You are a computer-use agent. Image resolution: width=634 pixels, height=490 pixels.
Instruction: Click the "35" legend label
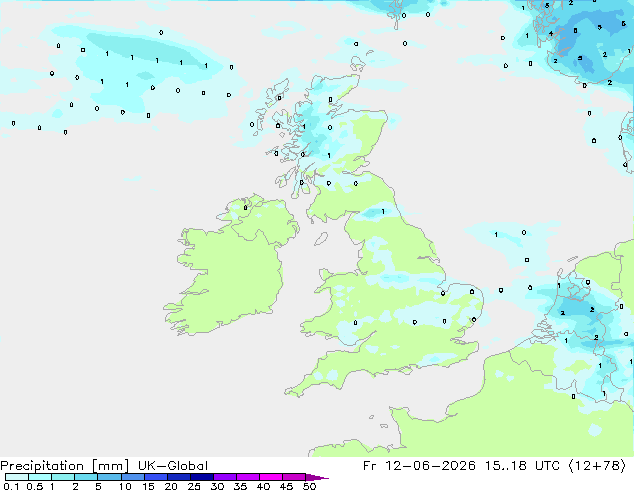click(x=240, y=486)
